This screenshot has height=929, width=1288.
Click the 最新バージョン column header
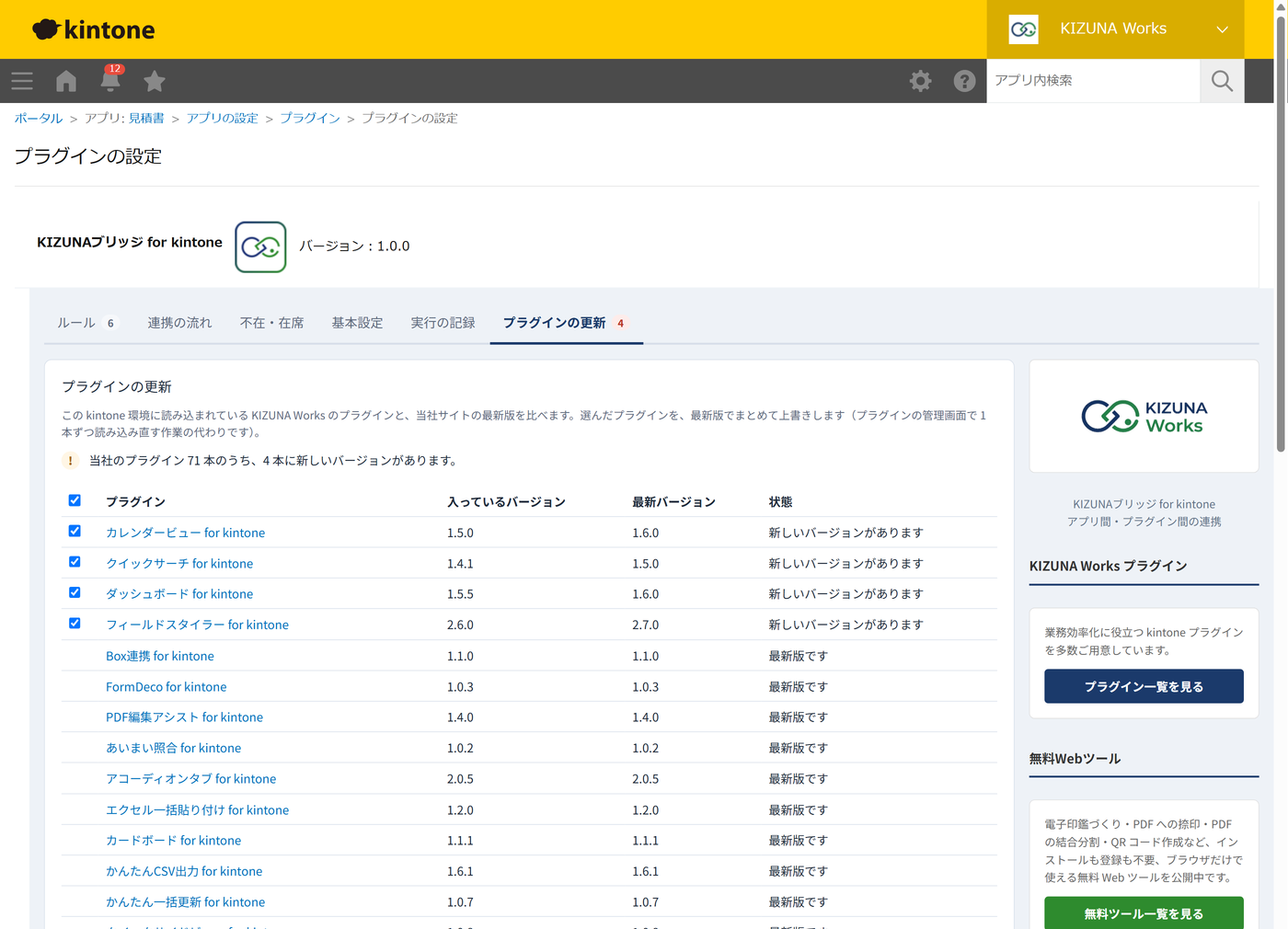click(673, 502)
